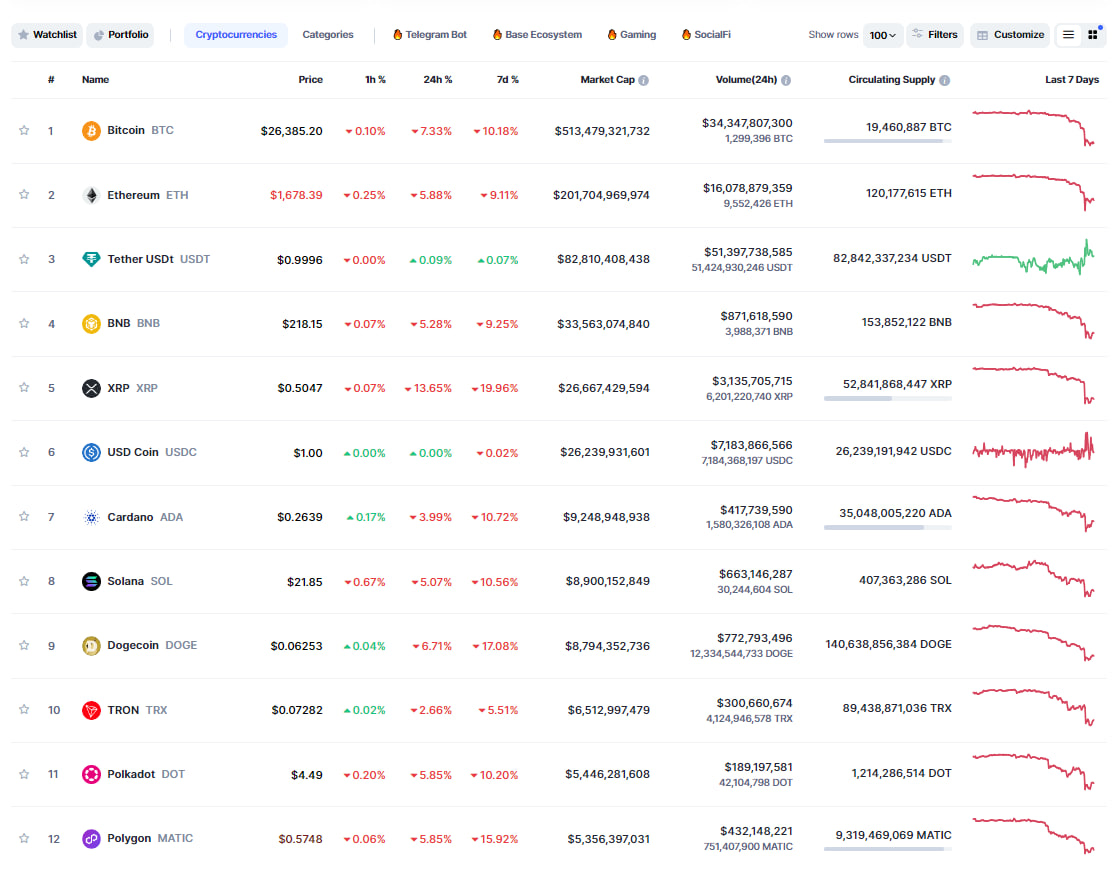This screenshot has height=869, width=1119.
Task: Open Bitcoin BTC coin link
Action: [141, 131]
